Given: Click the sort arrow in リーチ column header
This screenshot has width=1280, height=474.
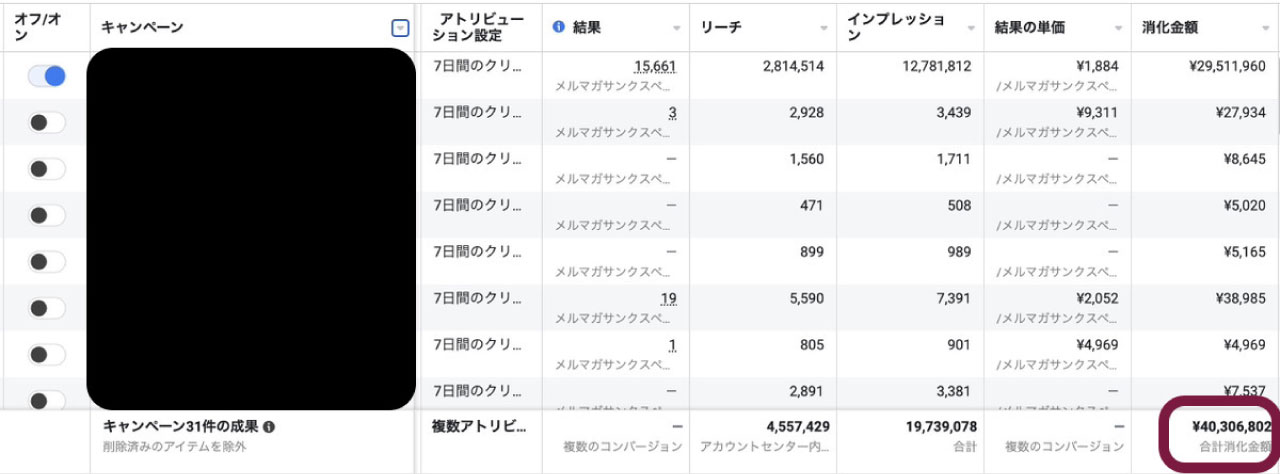Looking at the screenshot, I should point(824,28).
